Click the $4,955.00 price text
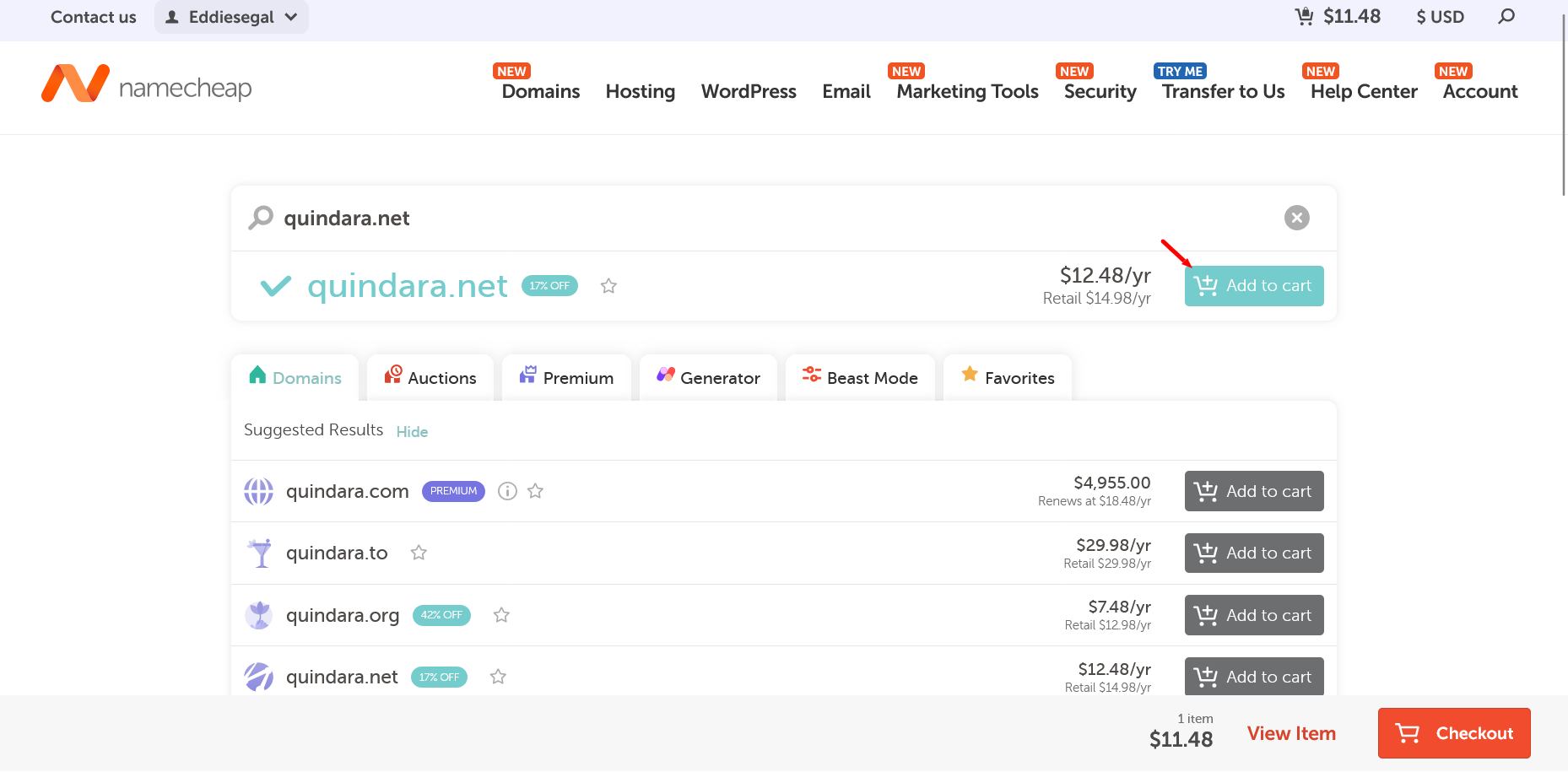Image resolution: width=1568 pixels, height=772 pixels. 1111,483
